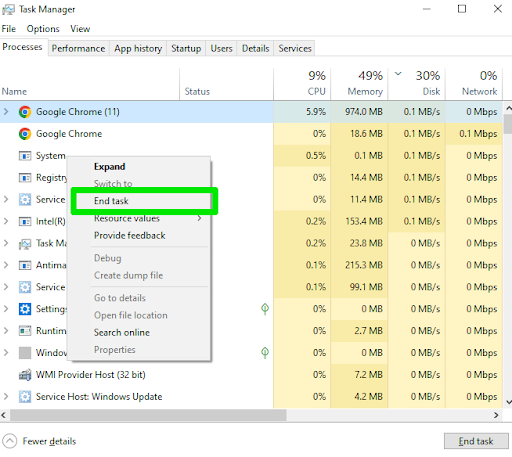The height and width of the screenshot is (457, 512).
Task: Click the Intel(R) process icon
Action: (x=25, y=221)
